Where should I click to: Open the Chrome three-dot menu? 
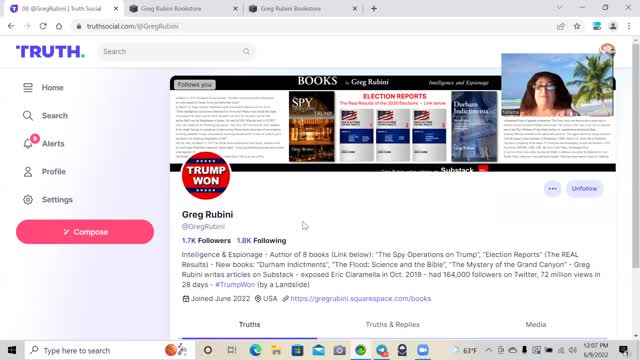pyautogui.click(x=629, y=26)
